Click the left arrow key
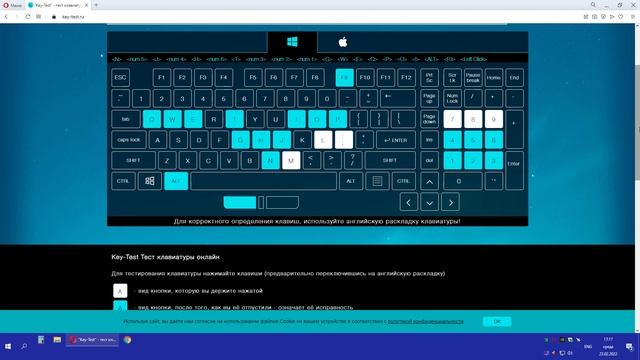 (x=409, y=202)
